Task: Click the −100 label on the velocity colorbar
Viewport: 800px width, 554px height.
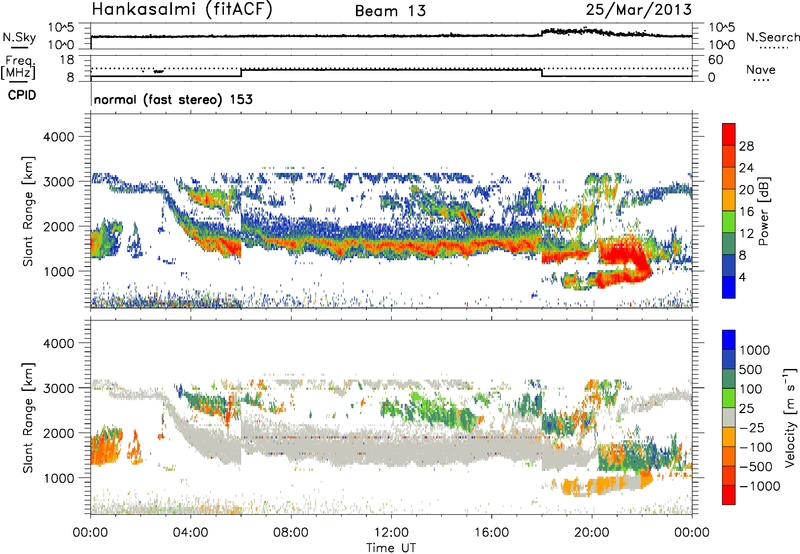Action: click(x=758, y=447)
